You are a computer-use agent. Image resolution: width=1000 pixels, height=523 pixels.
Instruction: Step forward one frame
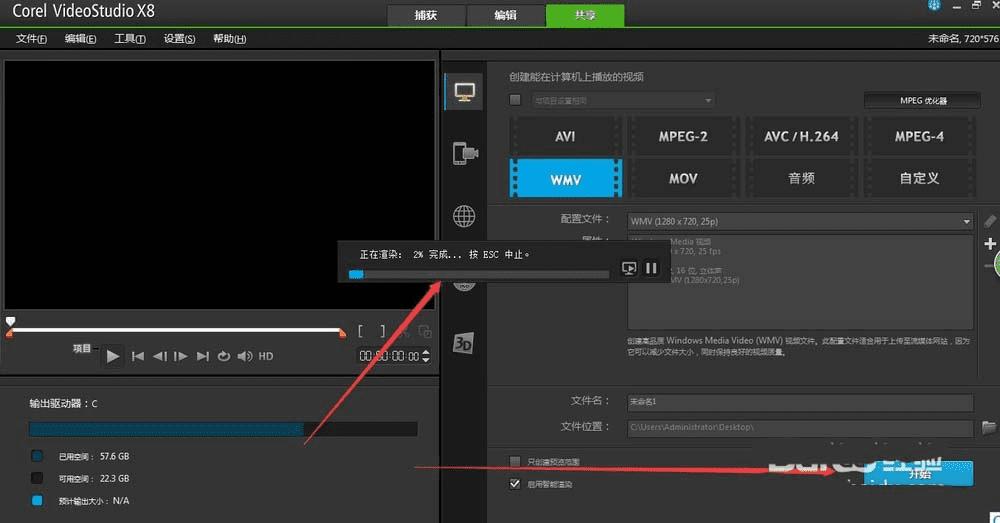coord(180,356)
